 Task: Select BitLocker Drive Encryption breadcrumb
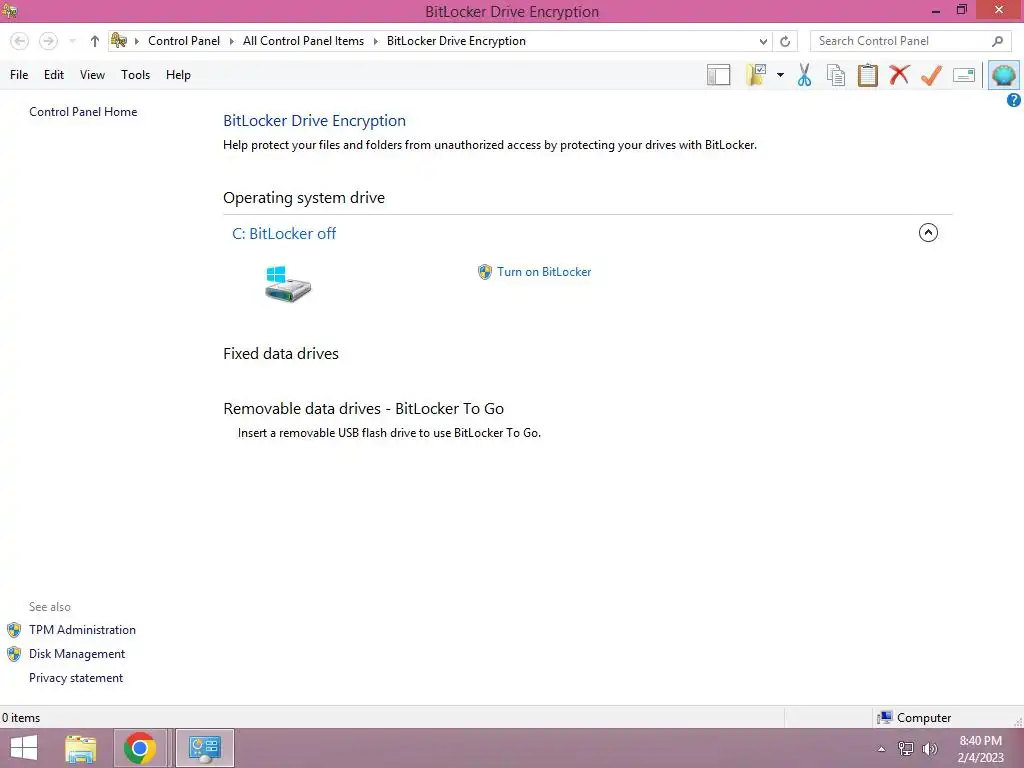pyautogui.click(x=456, y=41)
